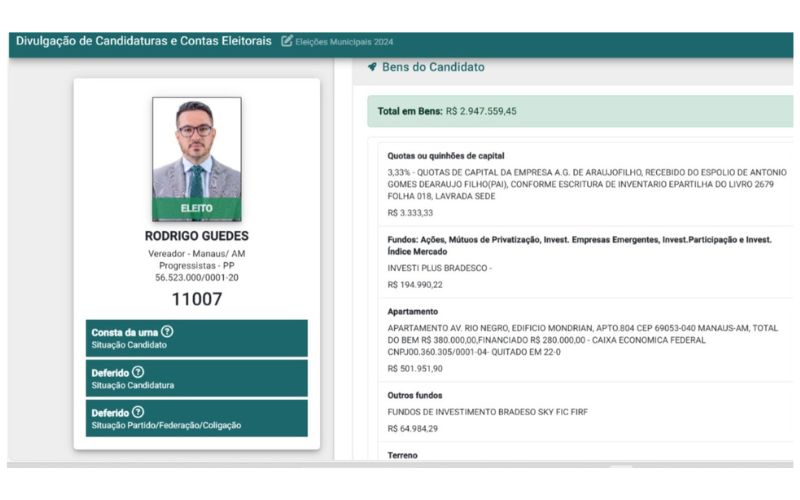Select the Consta da urna status panel
This screenshot has width=800, height=500.
coord(197,338)
